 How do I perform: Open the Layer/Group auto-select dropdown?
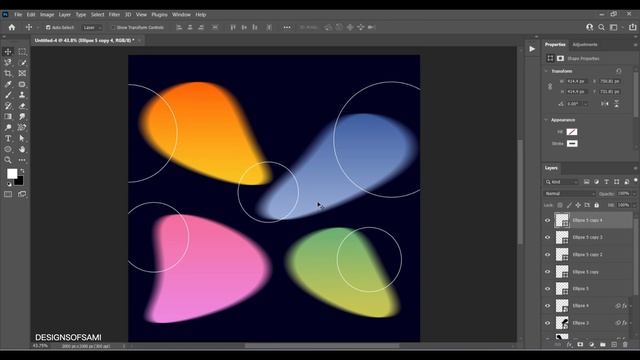point(92,27)
